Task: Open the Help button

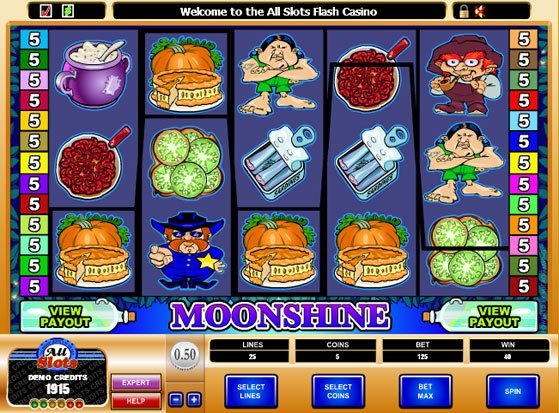Action: pos(136,401)
